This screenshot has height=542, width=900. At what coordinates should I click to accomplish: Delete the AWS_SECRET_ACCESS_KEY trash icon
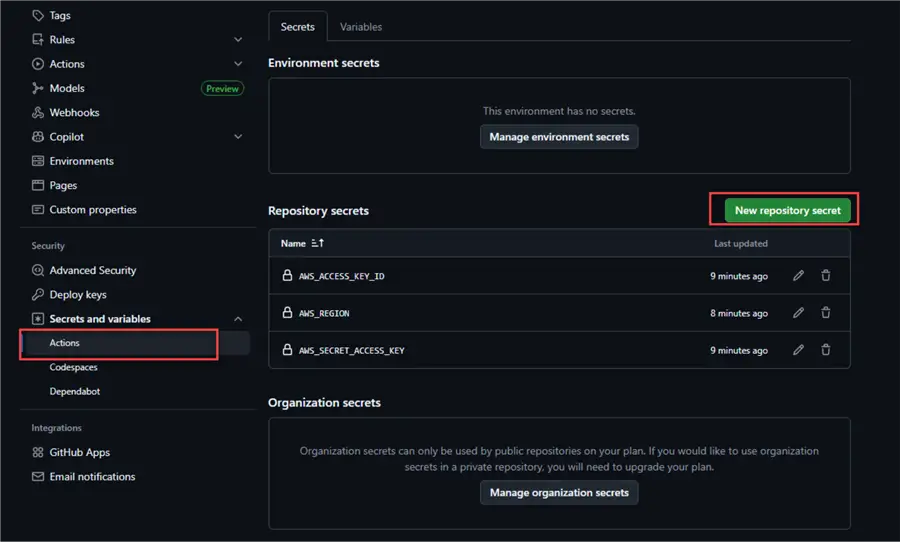click(825, 350)
